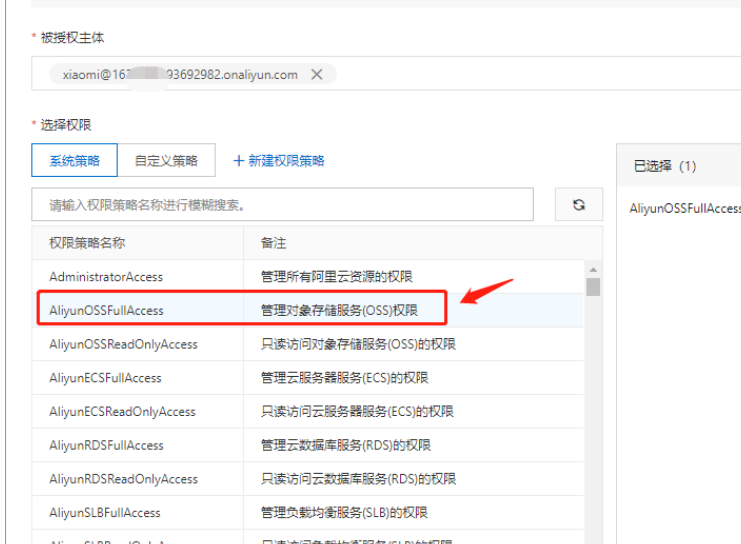This screenshot has width=741, height=544.
Task: Click the 管理负载均衡服务(SLB)的权限 description
Action: [x=345, y=512]
